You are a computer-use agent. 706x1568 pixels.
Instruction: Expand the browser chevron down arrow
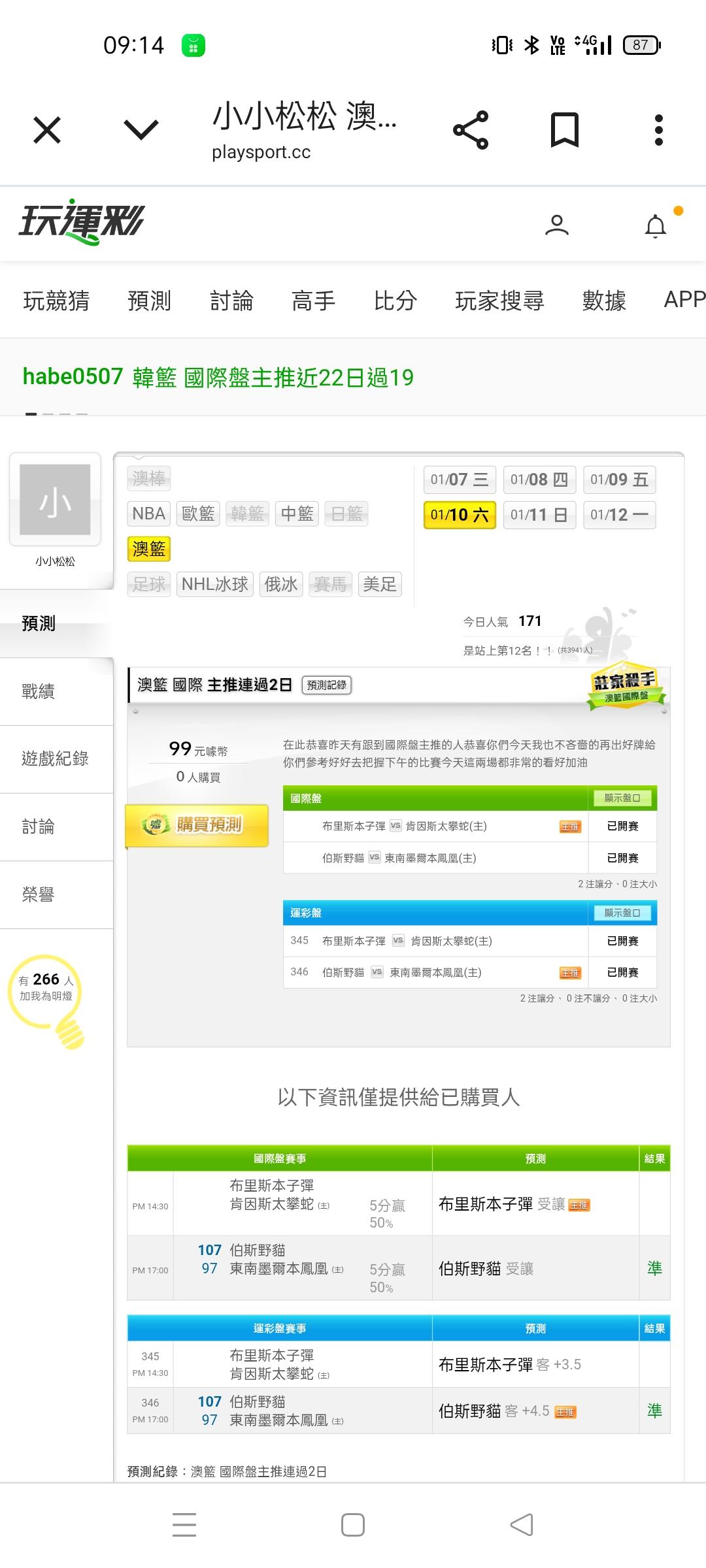click(x=141, y=130)
